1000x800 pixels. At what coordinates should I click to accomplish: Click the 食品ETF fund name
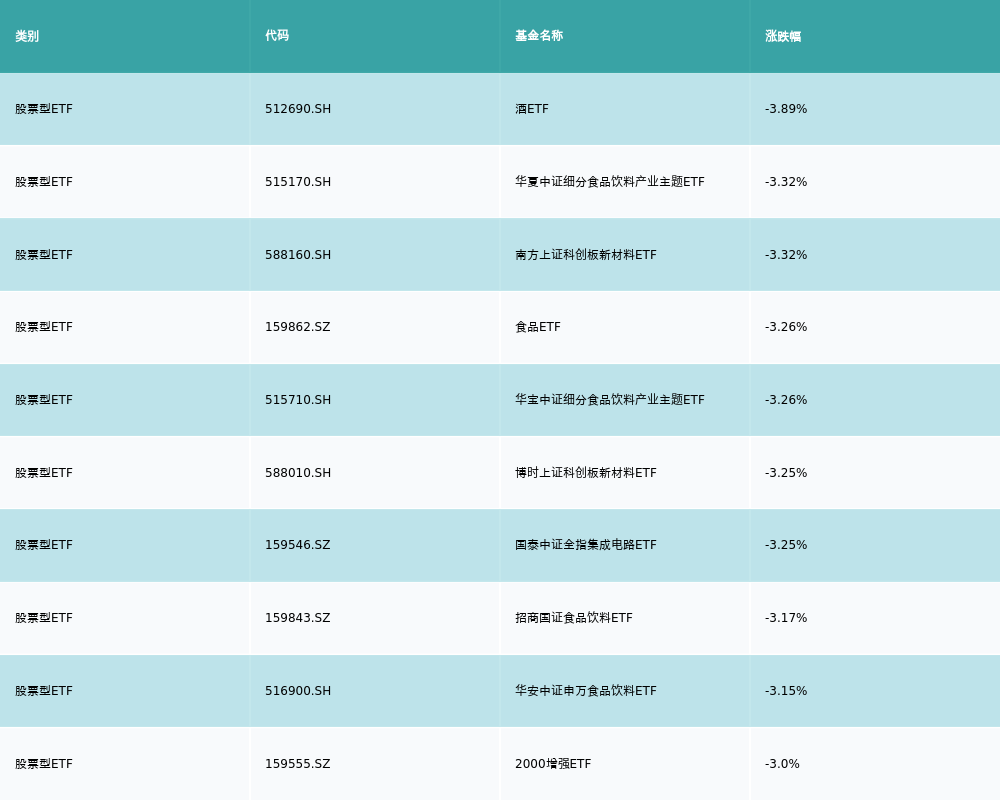click(538, 327)
